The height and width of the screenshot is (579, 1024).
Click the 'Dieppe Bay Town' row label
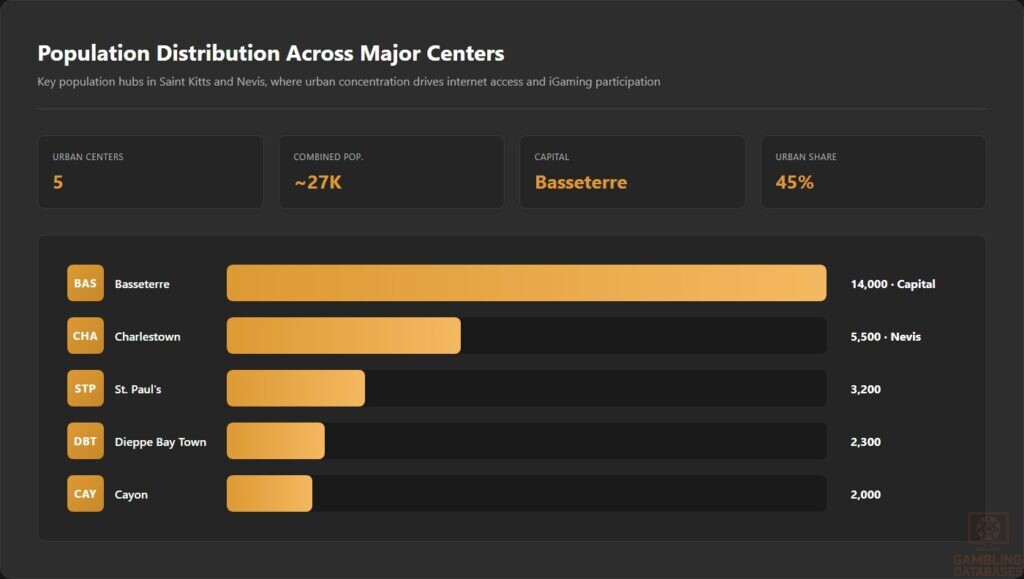[161, 442]
